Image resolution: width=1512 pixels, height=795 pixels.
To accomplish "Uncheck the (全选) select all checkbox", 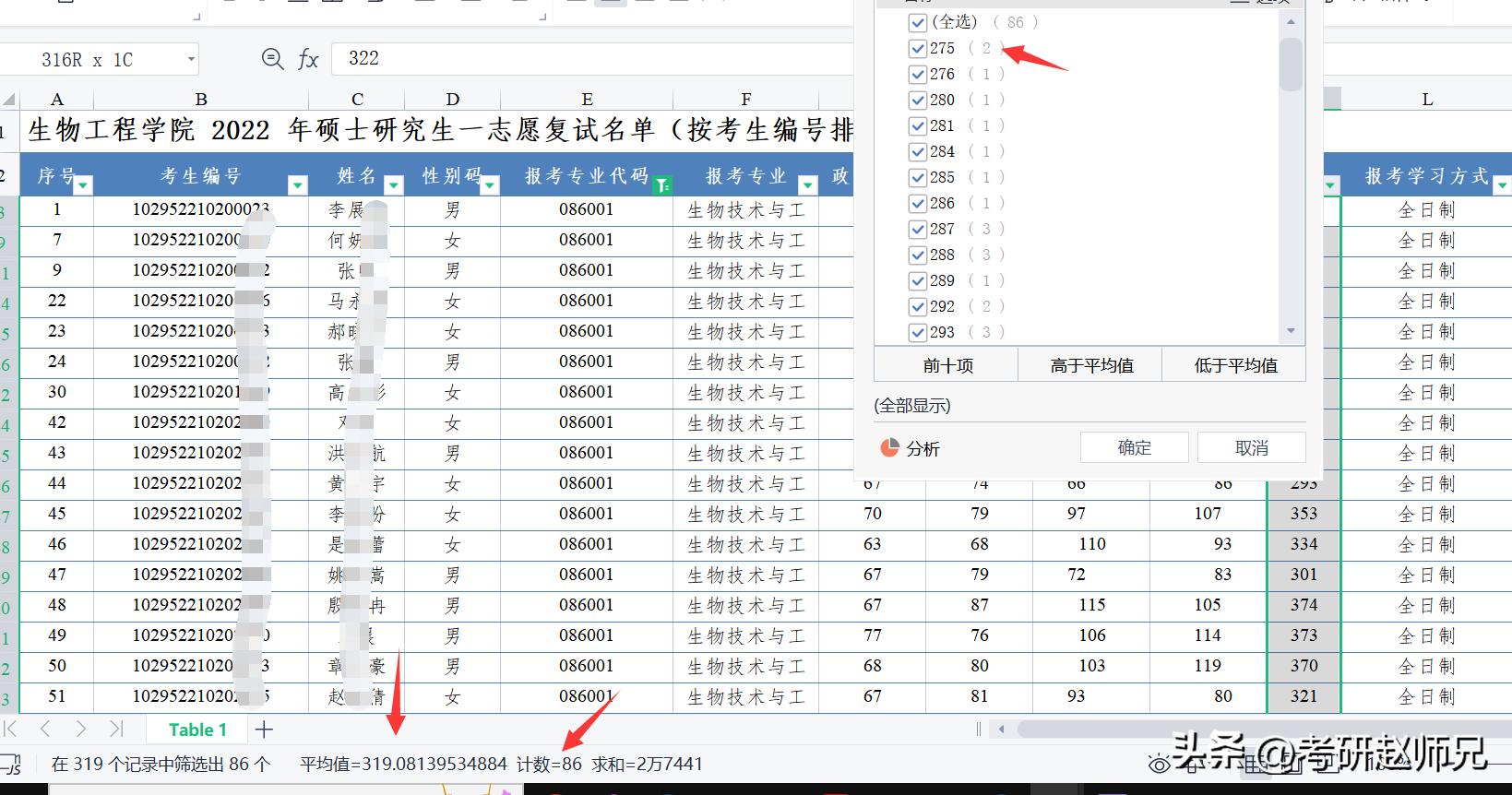I will [x=917, y=22].
